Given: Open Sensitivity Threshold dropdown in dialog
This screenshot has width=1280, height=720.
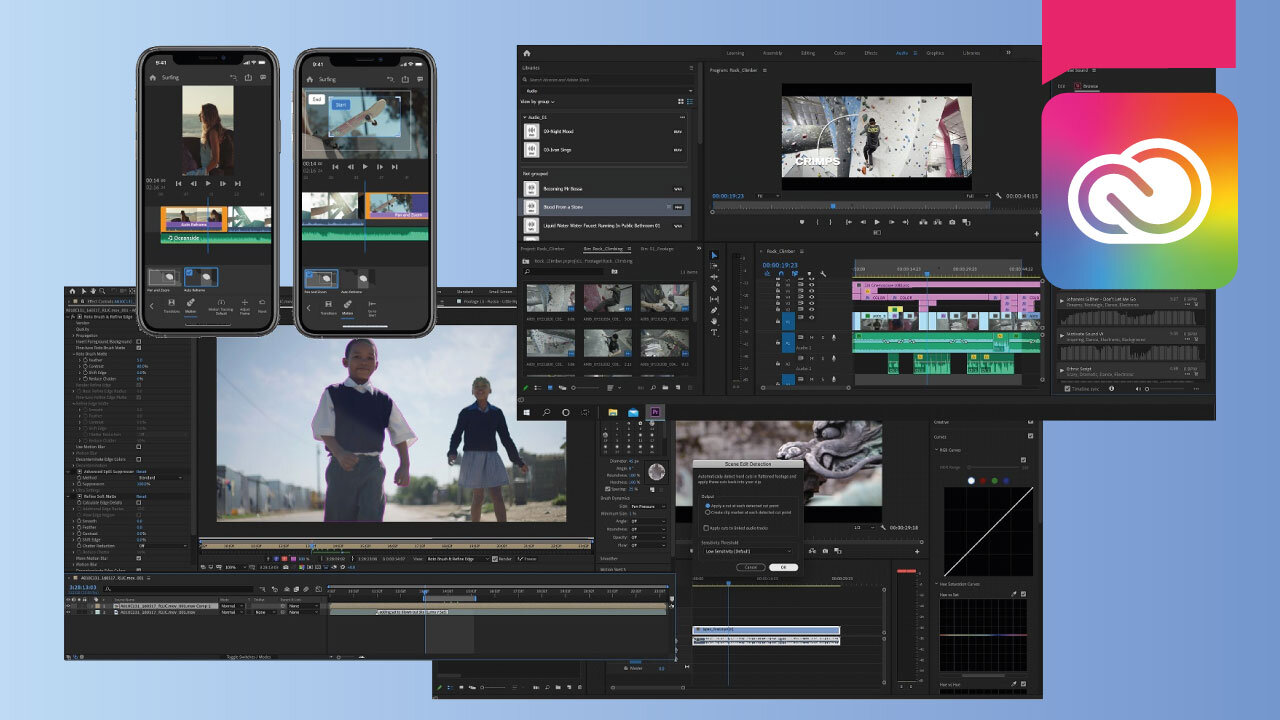Looking at the screenshot, I should pos(749,550).
